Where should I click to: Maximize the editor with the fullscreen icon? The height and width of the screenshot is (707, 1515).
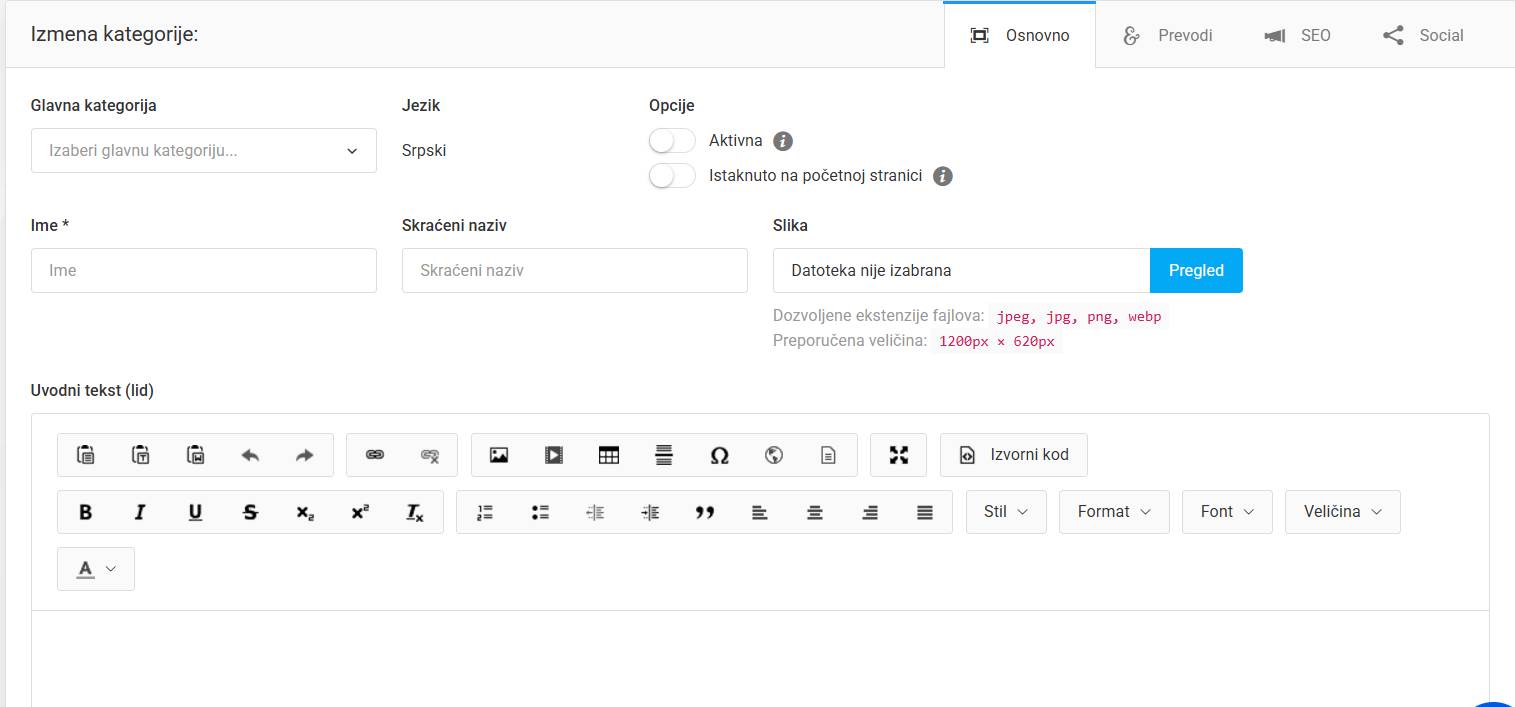[x=899, y=455]
